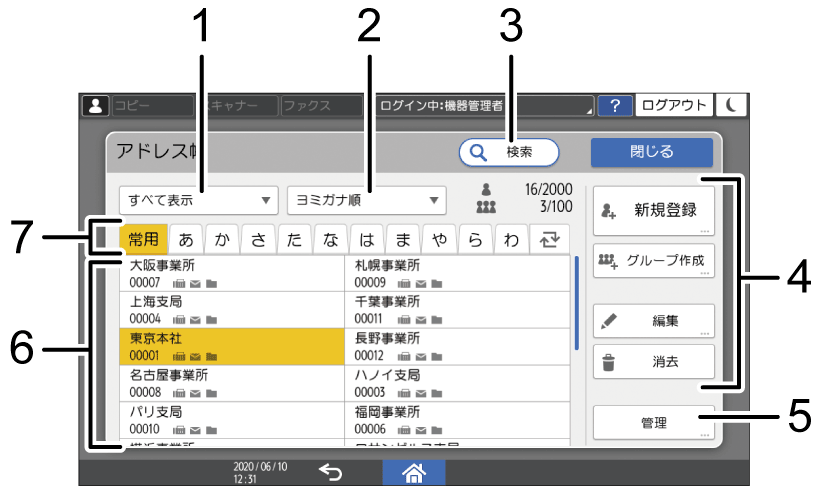815x493 pixels.
Task: Select 千葉事業所 entry 00011
Action: point(457,310)
